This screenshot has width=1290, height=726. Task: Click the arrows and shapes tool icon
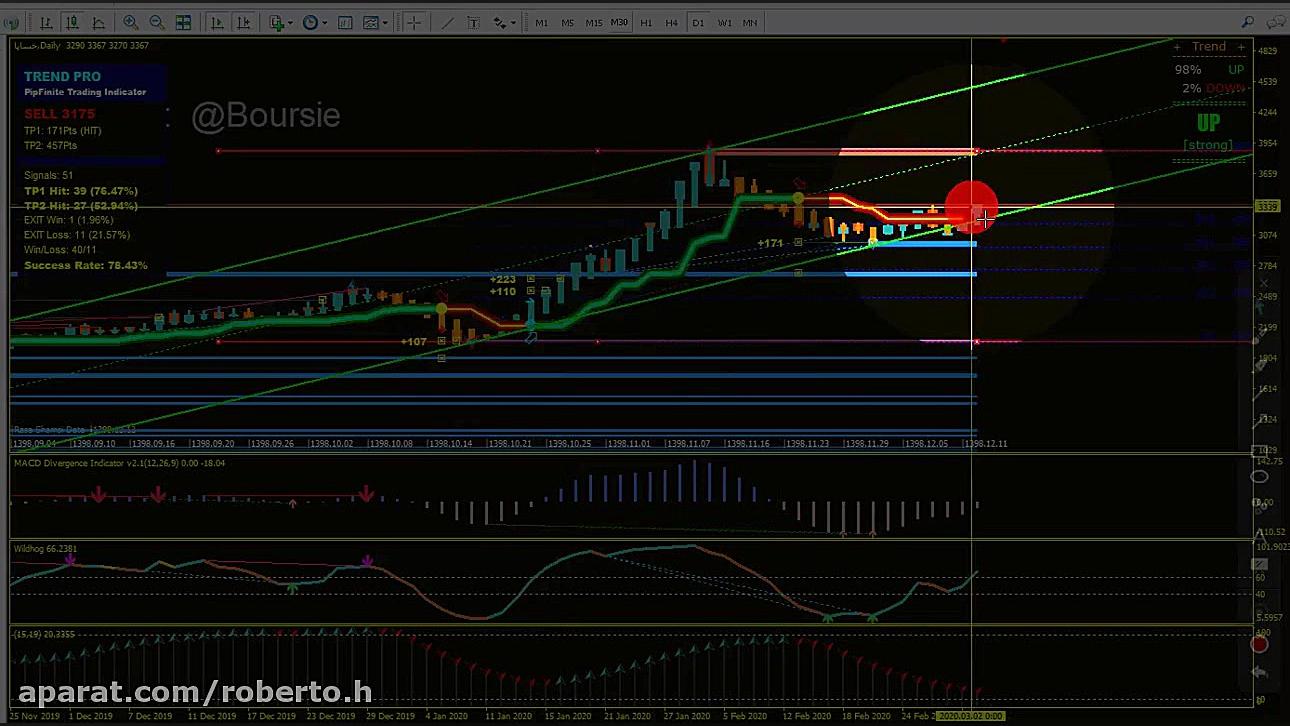pyautogui.click(x=499, y=22)
